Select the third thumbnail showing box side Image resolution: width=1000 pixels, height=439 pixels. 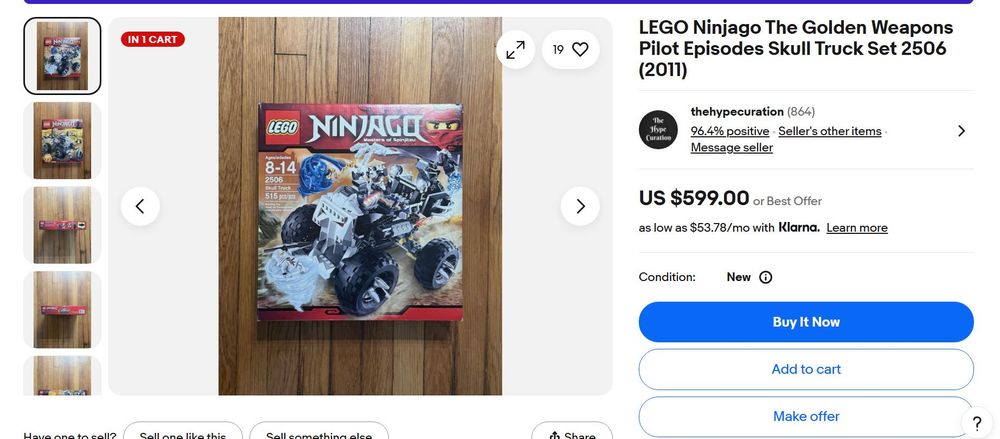62,225
